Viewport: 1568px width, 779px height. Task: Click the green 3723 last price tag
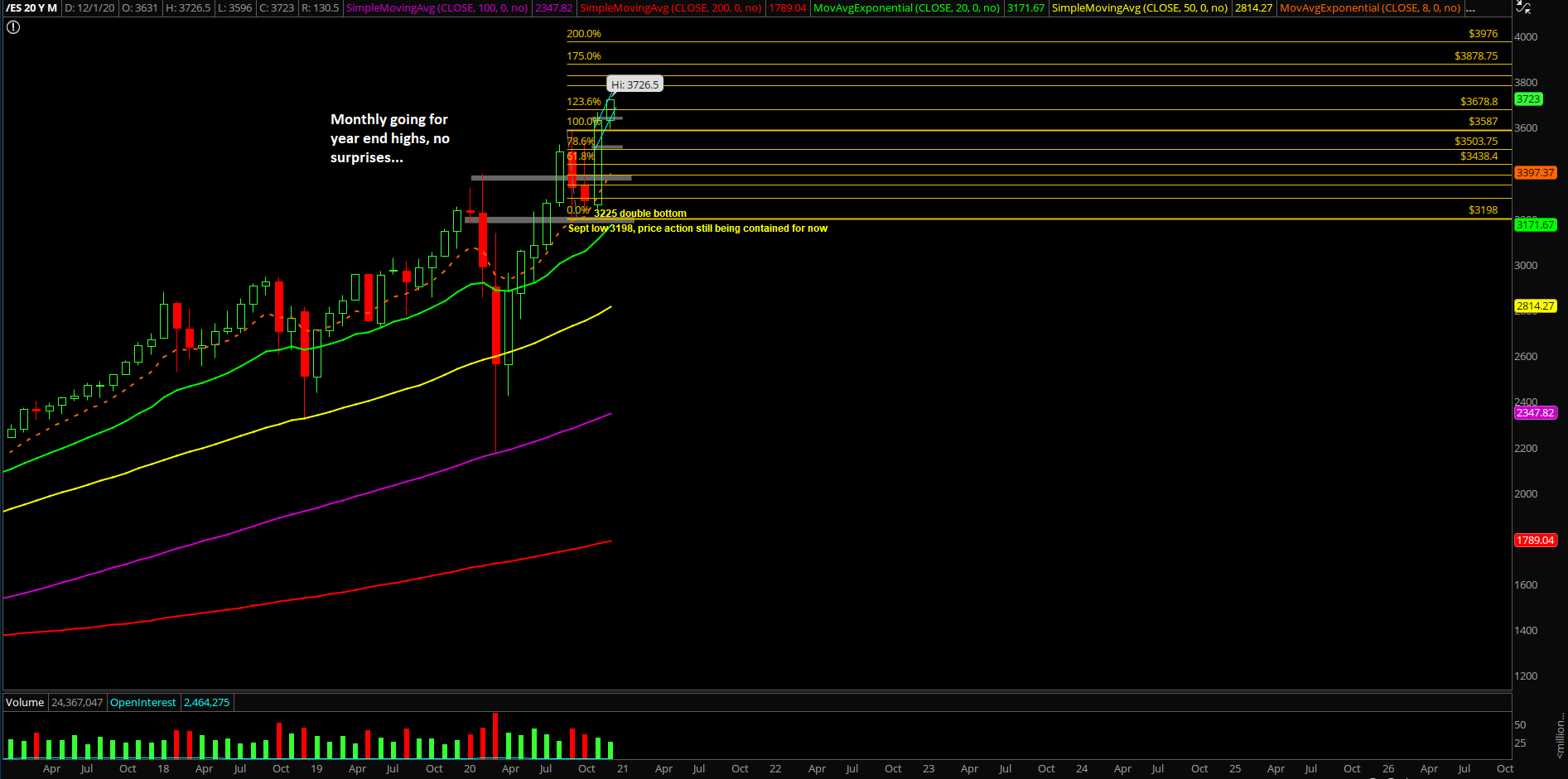(x=1528, y=99)
